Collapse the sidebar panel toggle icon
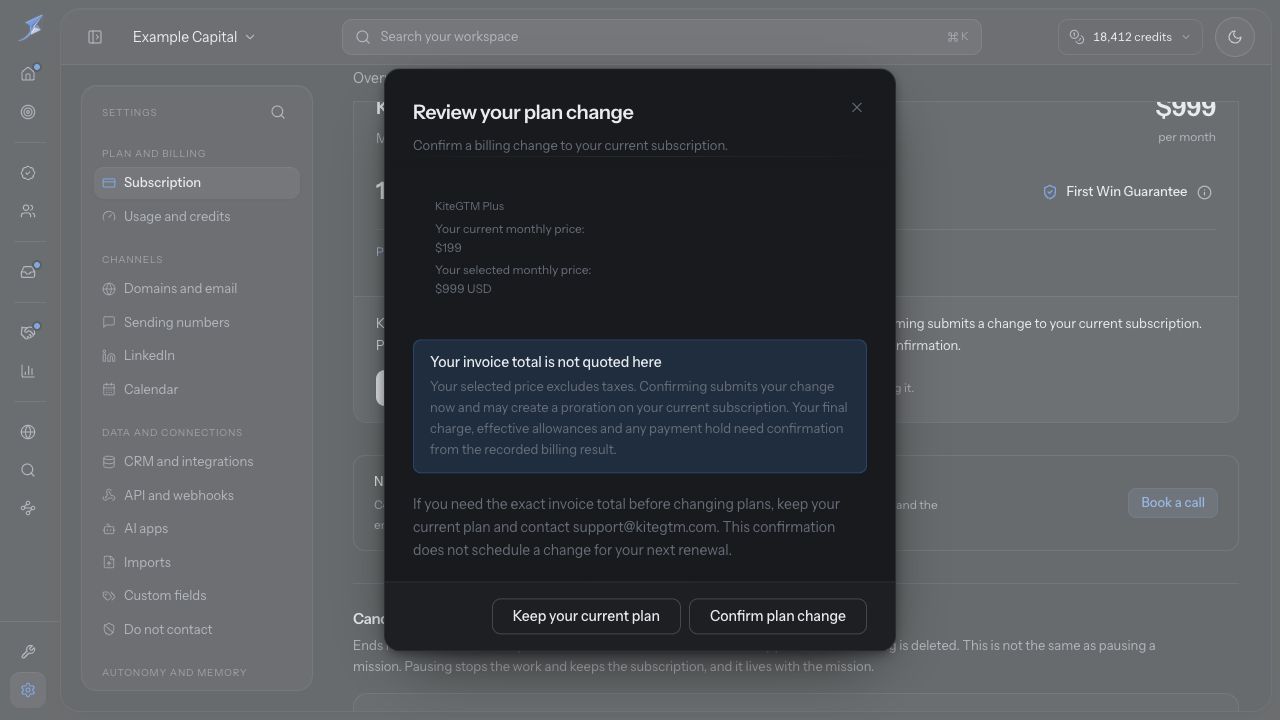The height and width of the screenshot is (720, 1280). (x=95, y=37)
